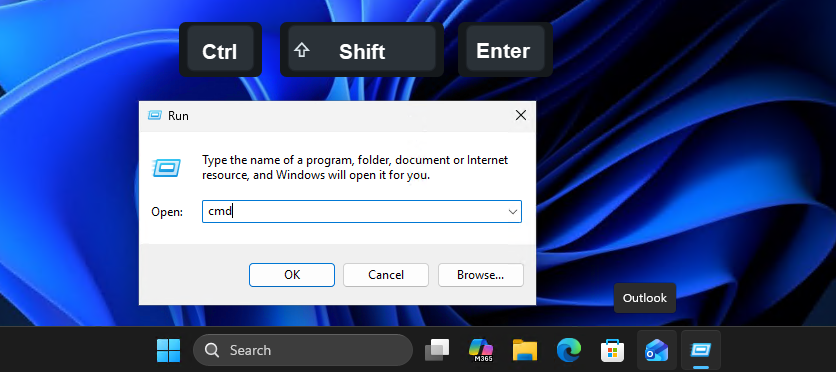Select the Run app taskbar icon
This screenshot has height=372, width=836.
click(701, 350)
